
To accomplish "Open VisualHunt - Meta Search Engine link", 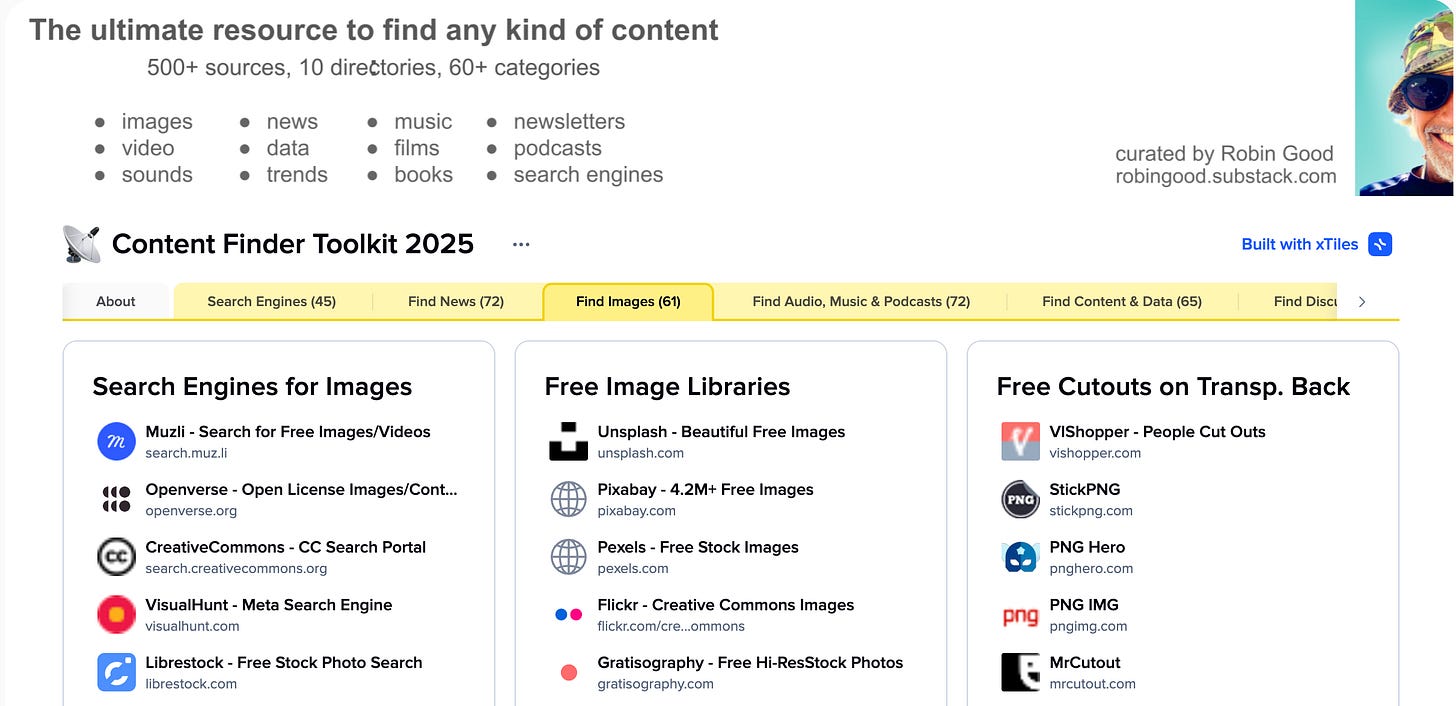I will (269, 605).
